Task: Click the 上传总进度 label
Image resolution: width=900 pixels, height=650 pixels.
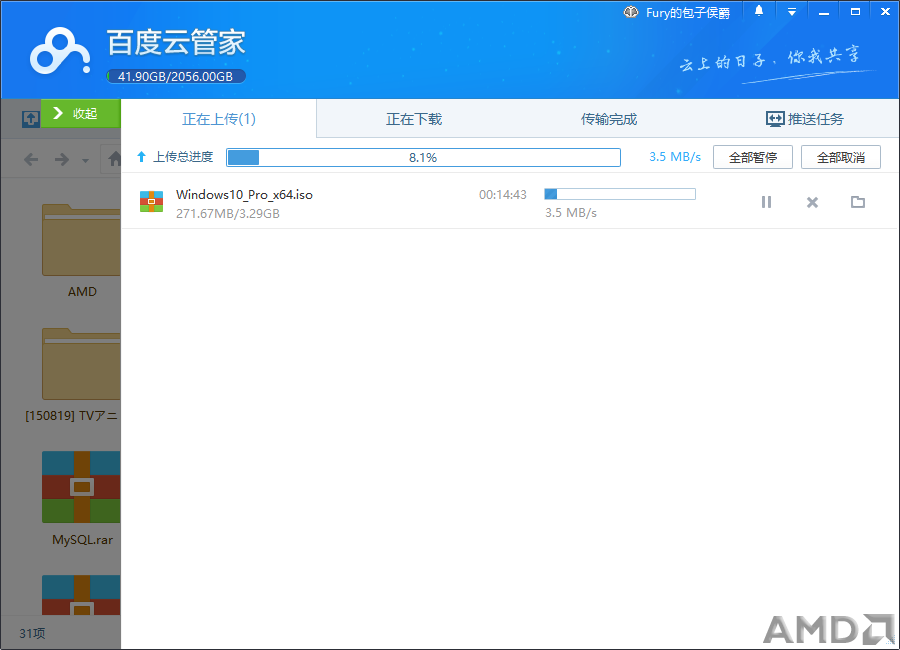Action: (x=183, y=157)
